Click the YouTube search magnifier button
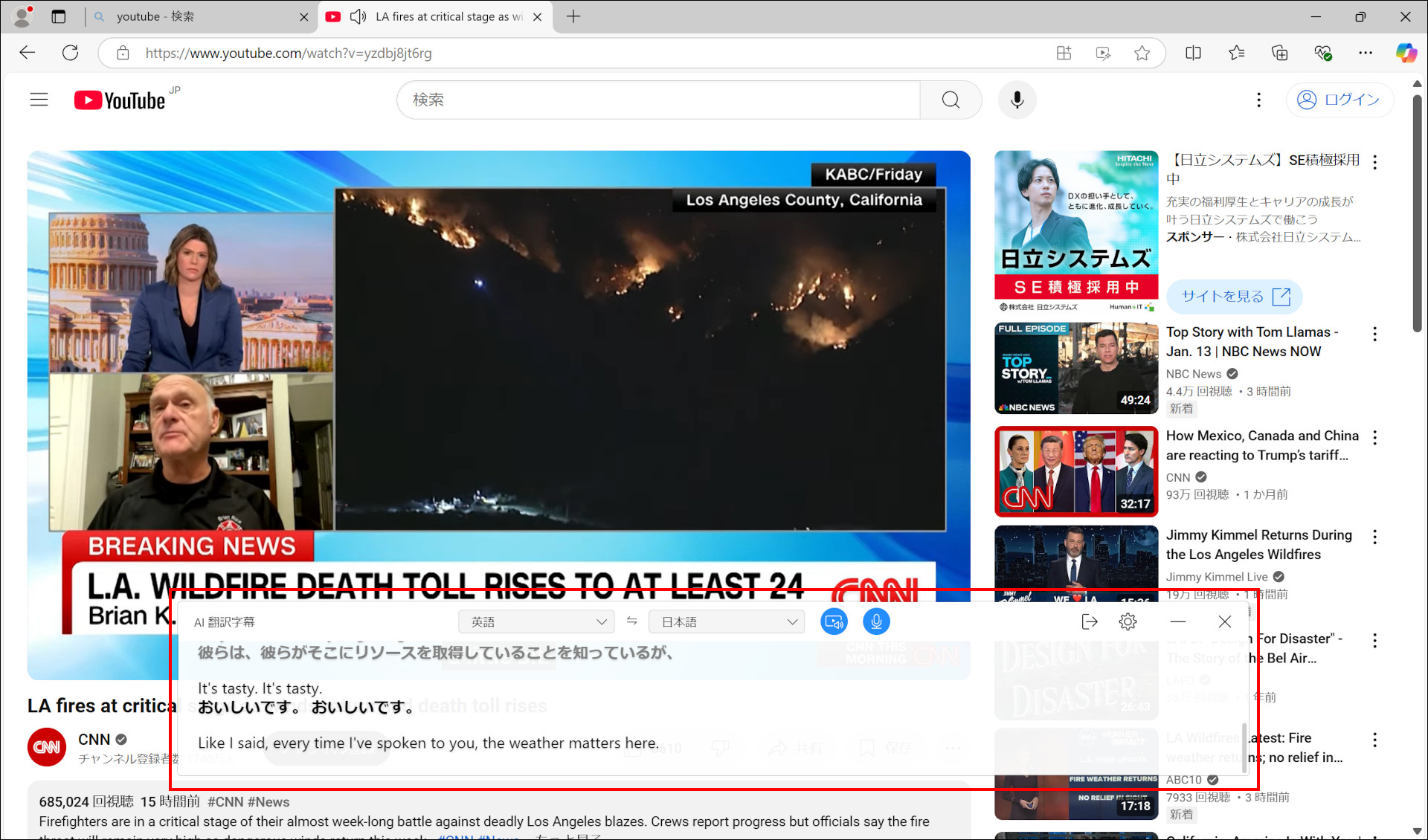This screenshot has height=840, width=1428. point(951,100)
